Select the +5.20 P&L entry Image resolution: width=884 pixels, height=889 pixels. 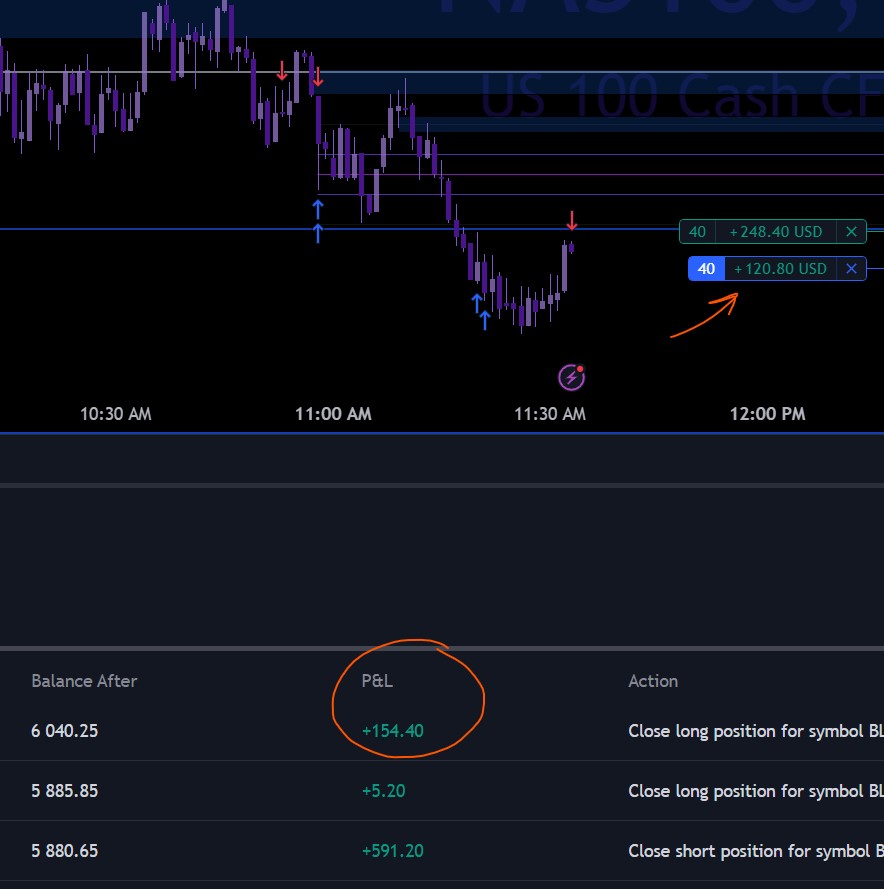click(383, 791)
